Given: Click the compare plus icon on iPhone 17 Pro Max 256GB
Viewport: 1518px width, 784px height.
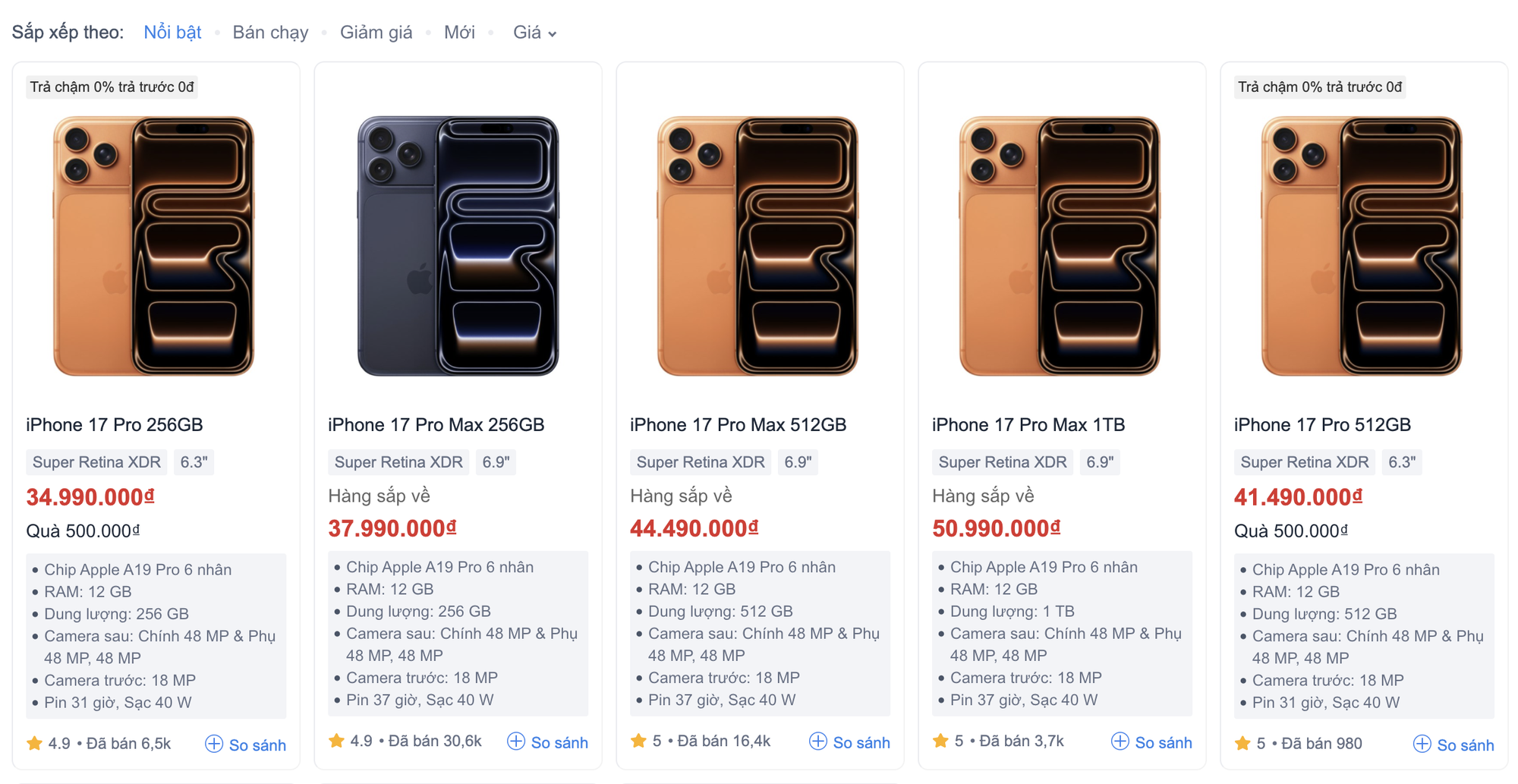Looking at the screenshot, I should tap(516, 741).
